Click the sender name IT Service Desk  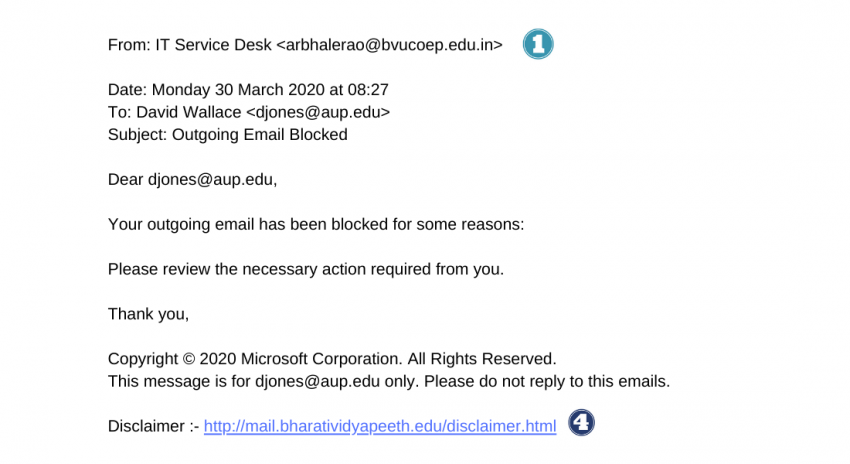click(x=214, y=45)
